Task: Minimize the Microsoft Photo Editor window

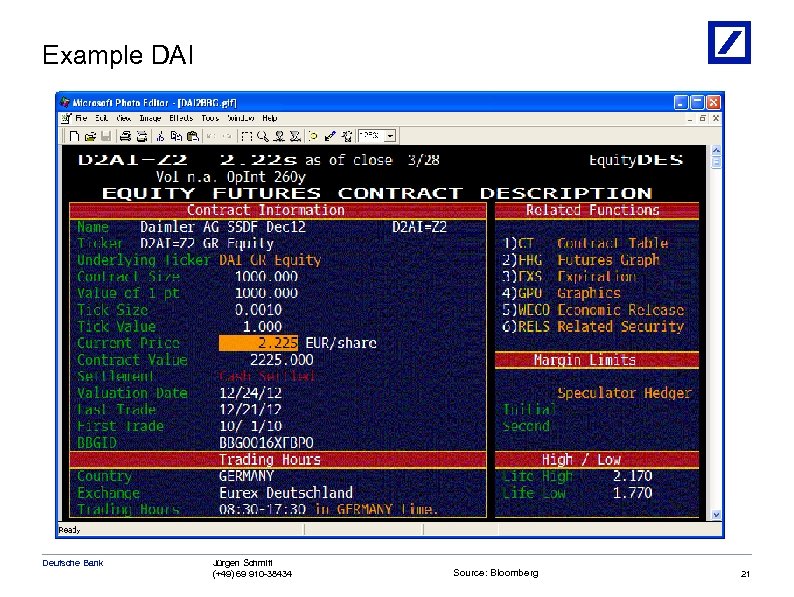Action: tap(681, 103)
